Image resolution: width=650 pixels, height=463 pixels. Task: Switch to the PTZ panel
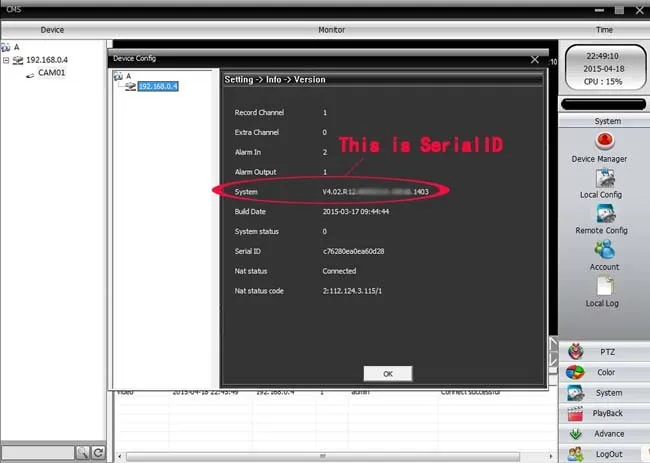coord(604,352)
